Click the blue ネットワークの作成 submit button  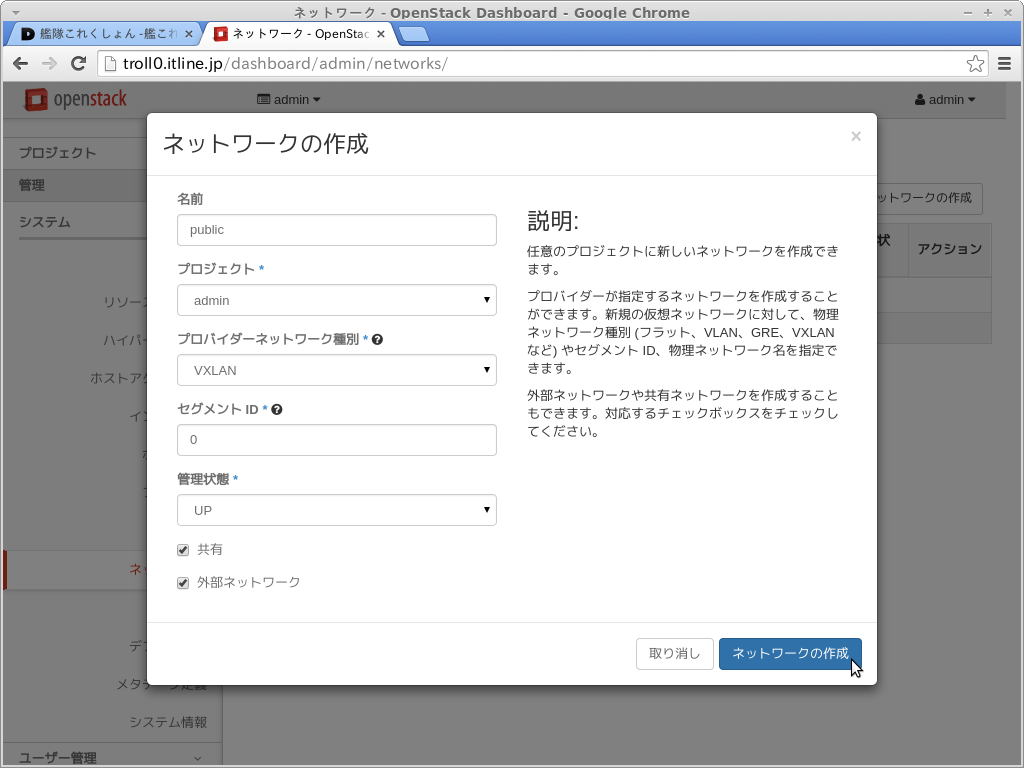(790, 654)
